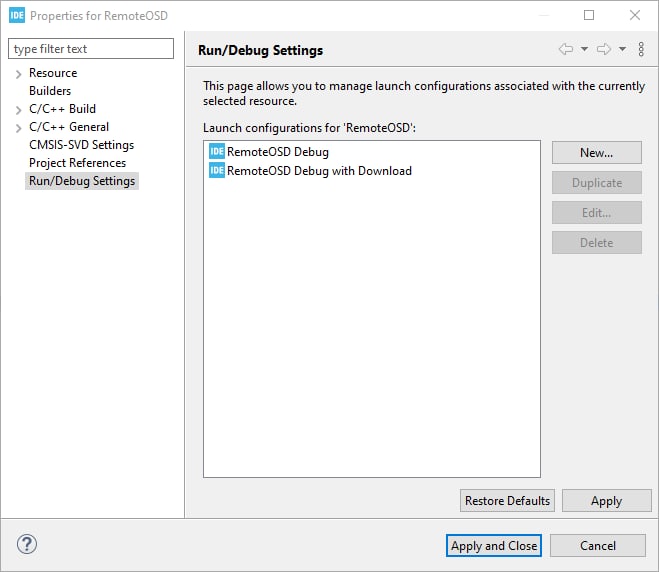This screenshot has height=572, width=659.
Task: Click Restore Defaults
Action: tap(507, 501)
